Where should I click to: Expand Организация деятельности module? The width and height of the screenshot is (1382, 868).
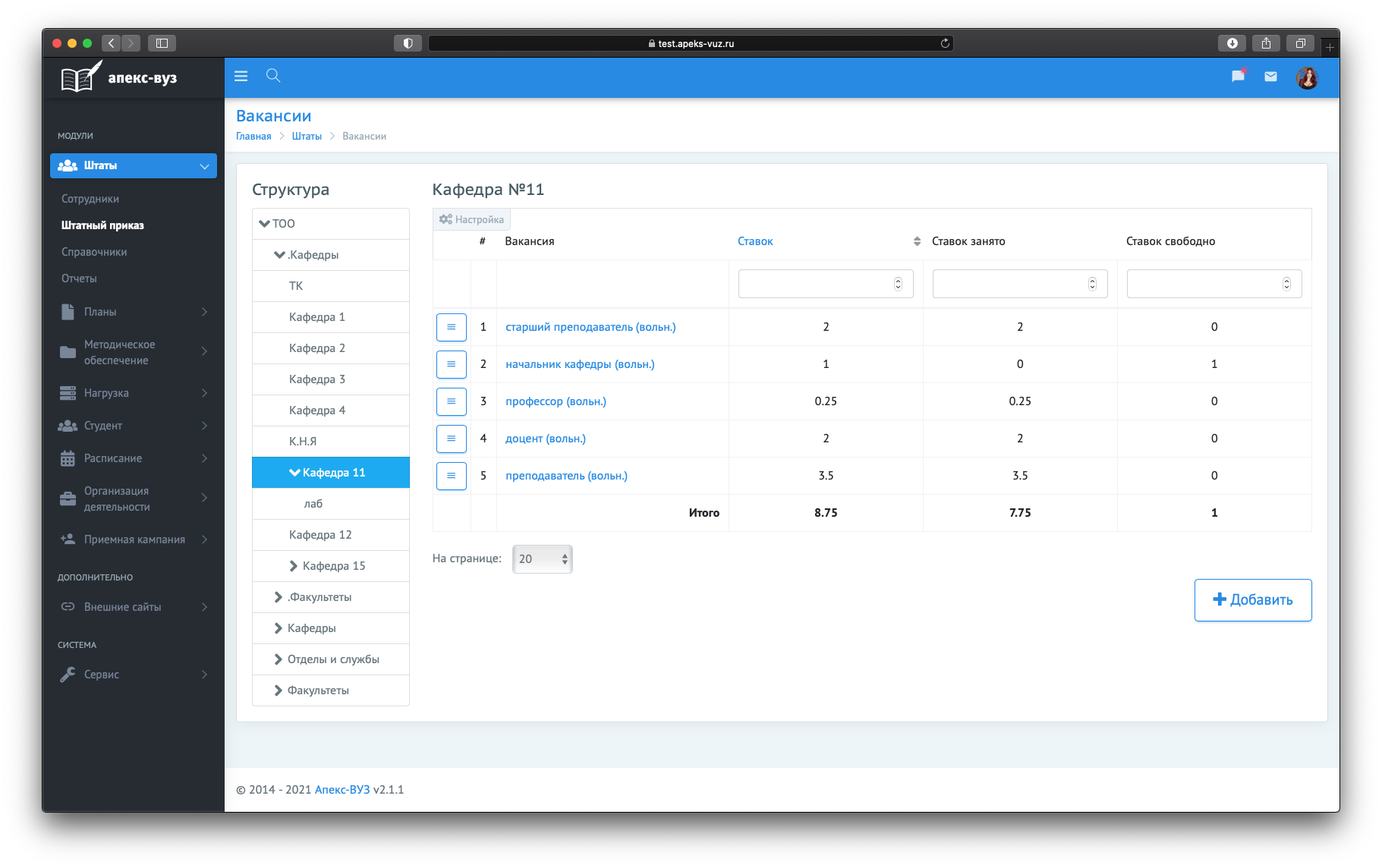134,498
